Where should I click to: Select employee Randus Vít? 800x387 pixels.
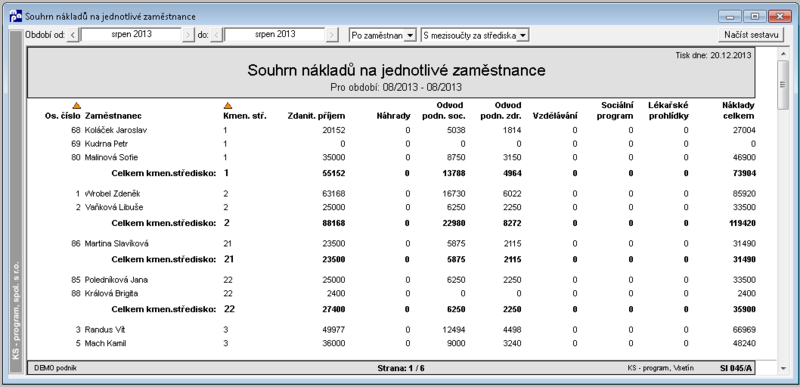(105, 330)
